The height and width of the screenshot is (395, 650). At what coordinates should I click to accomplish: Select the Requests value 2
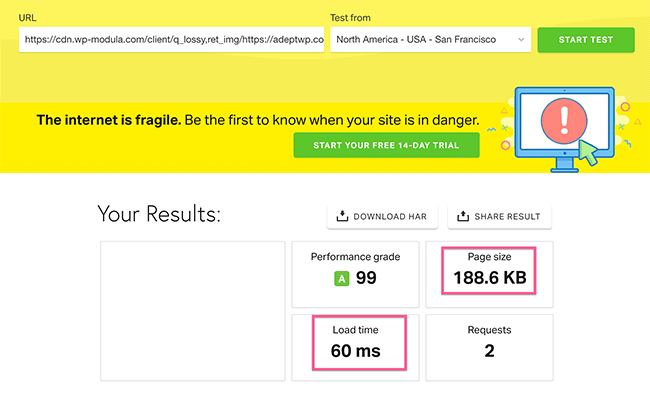click(490, 351)
